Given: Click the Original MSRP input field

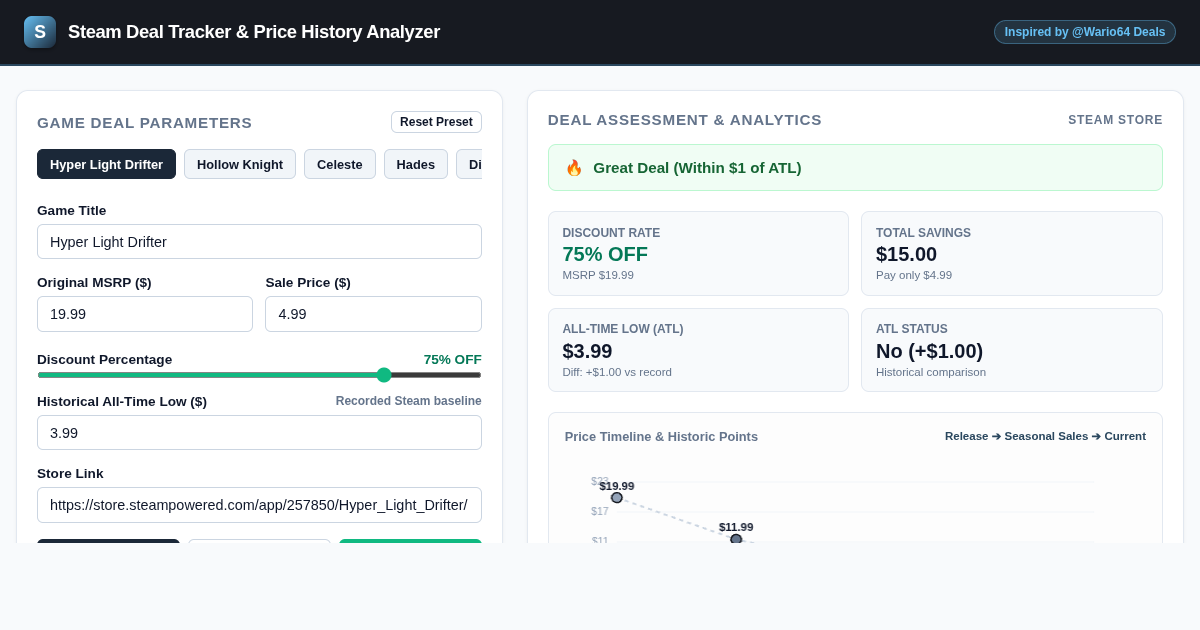Looking at the screenshot, I should click(145, 314).
